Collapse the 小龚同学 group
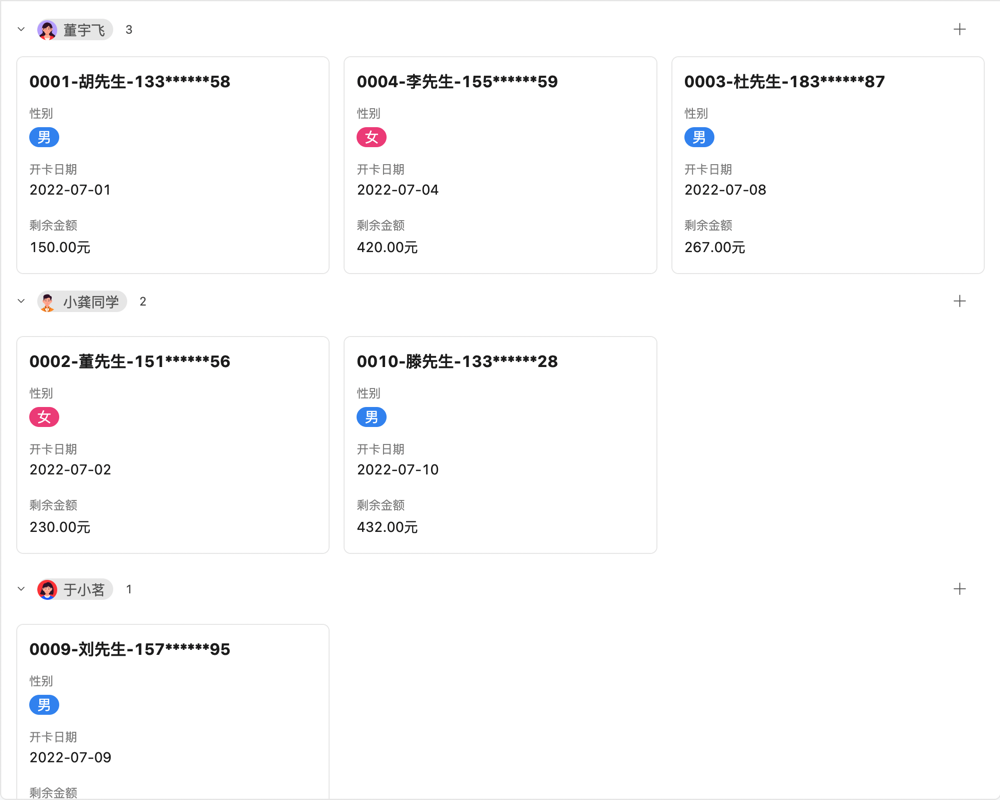The height and width of the screenshot is (800, 1000). click(20, 301)
